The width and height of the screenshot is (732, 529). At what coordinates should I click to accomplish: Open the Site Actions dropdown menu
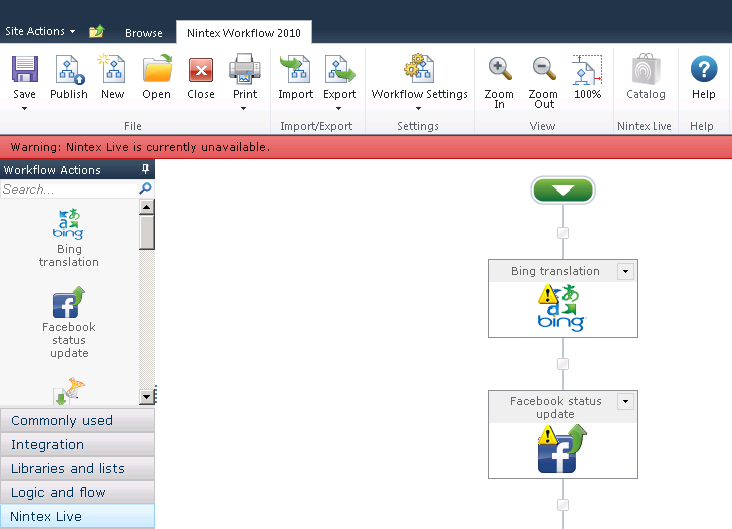tap(40, 32)
